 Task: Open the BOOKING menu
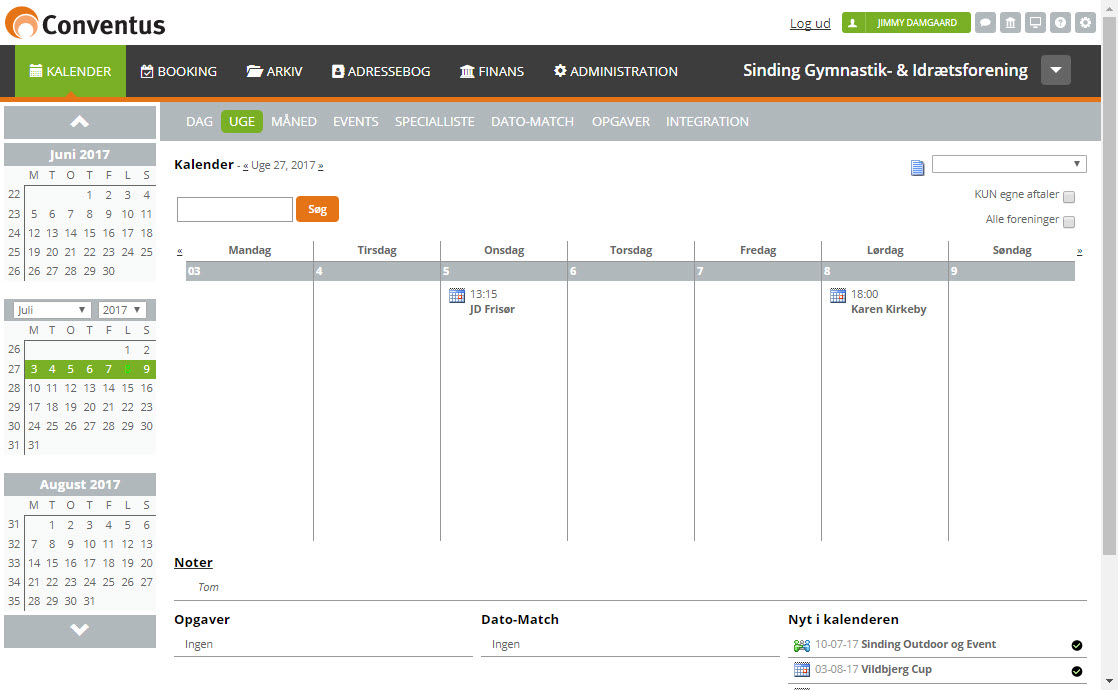coord(179,72)
